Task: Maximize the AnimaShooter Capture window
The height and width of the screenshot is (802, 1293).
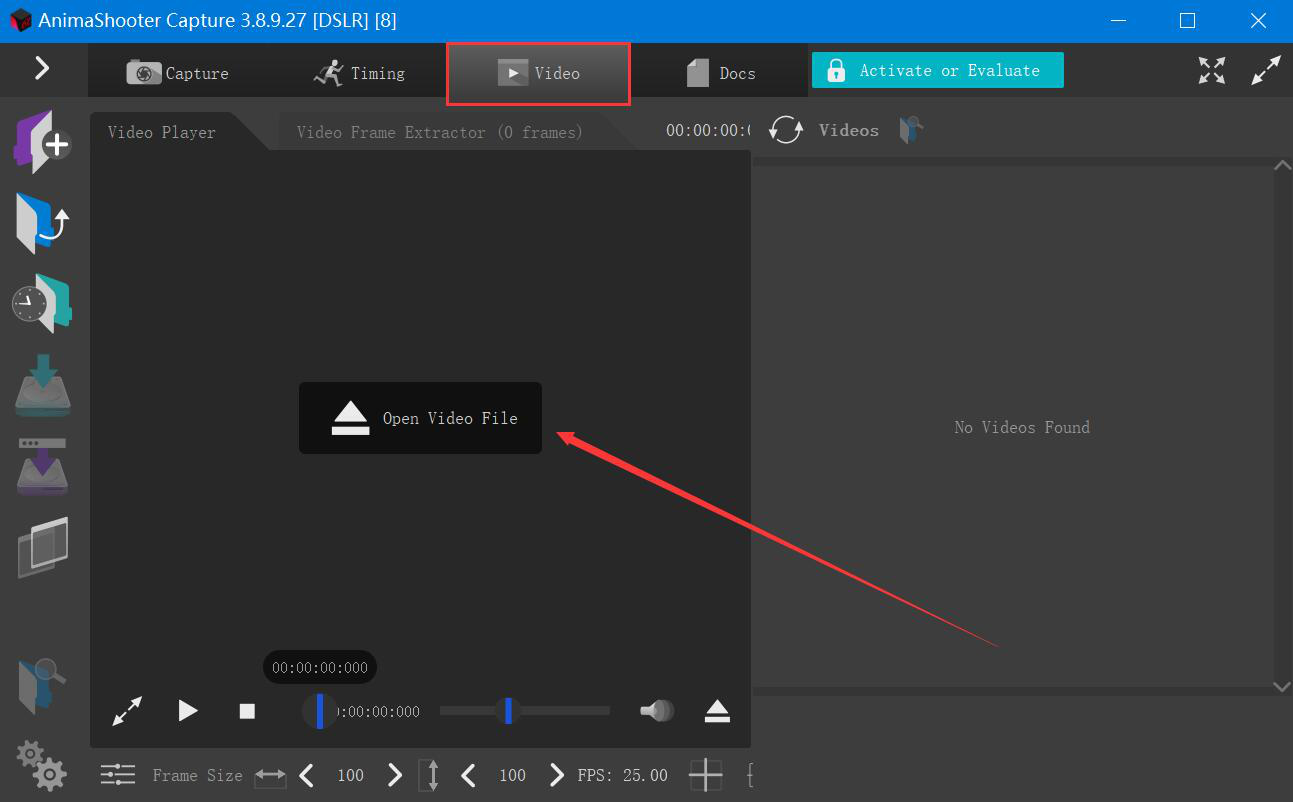Action: coord(1187,20)
